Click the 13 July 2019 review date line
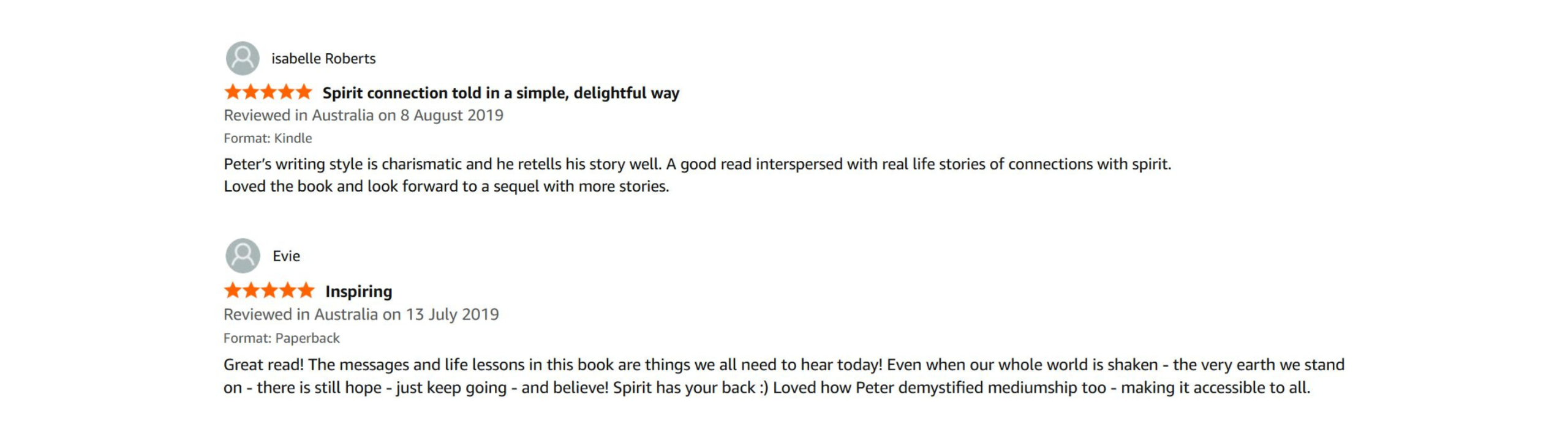This screenshot has width=1568, height=435. (x=361, y=314)
